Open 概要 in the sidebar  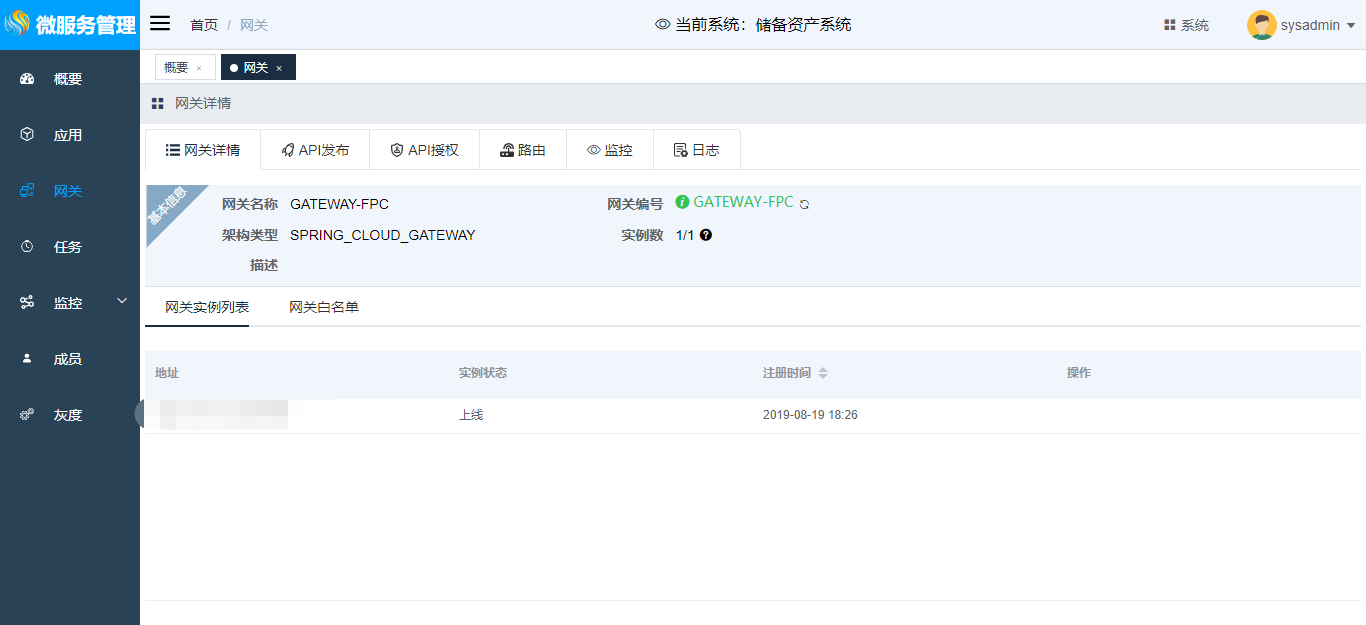68,79
